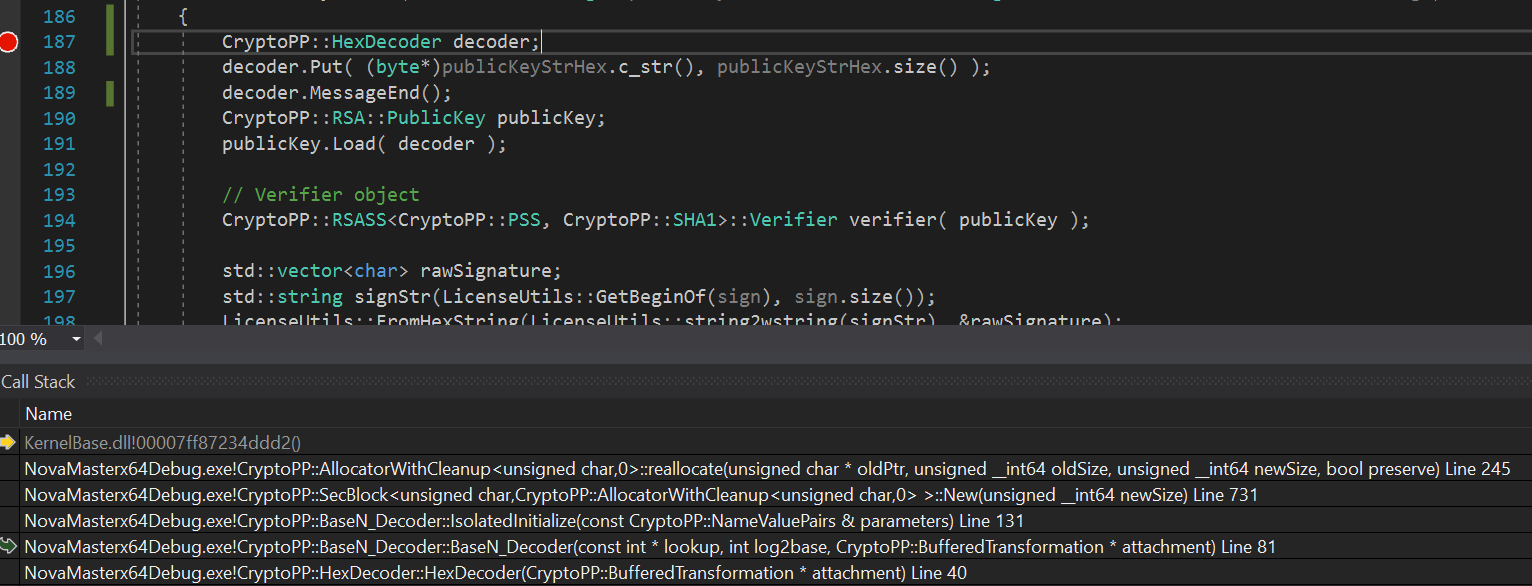The image size is (1532, 586).
Task: Open the 100 % zoom level dropdown
Action: (x=76, y=340)
